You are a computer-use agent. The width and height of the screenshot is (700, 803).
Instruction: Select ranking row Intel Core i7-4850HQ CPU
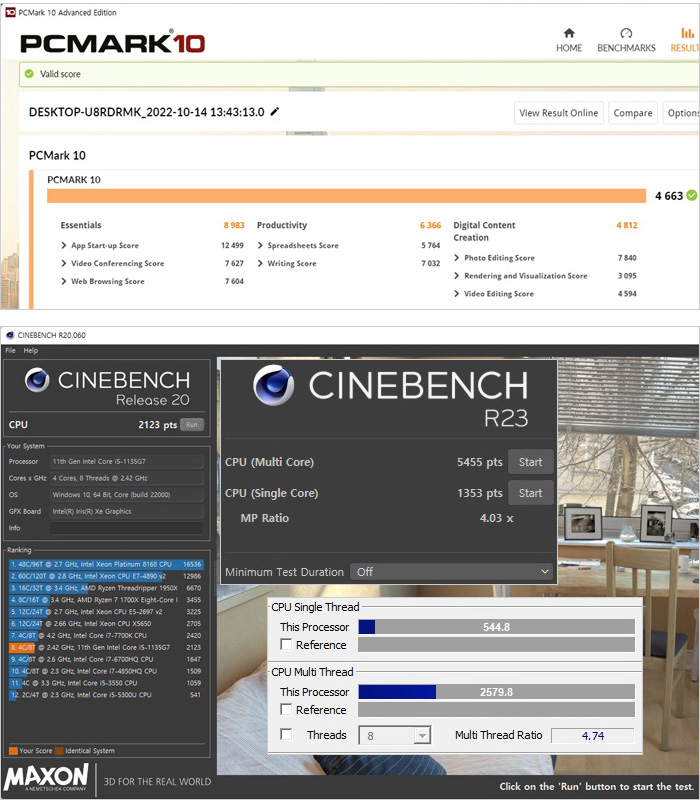click(106, 671)
